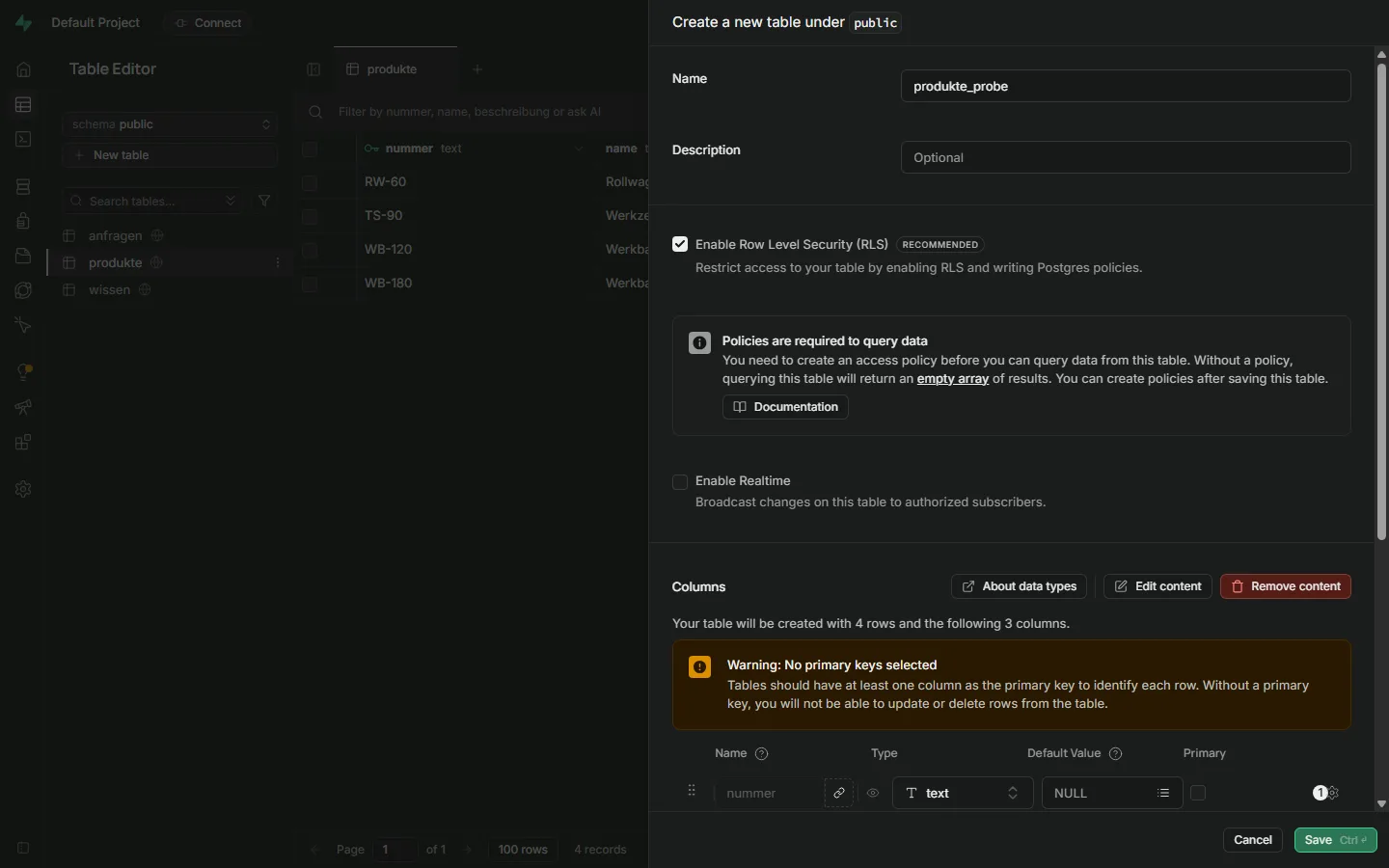Click the suggestions list icon in the NULL field
This screenshot has width=1389, height=868.
point(1163,793)
